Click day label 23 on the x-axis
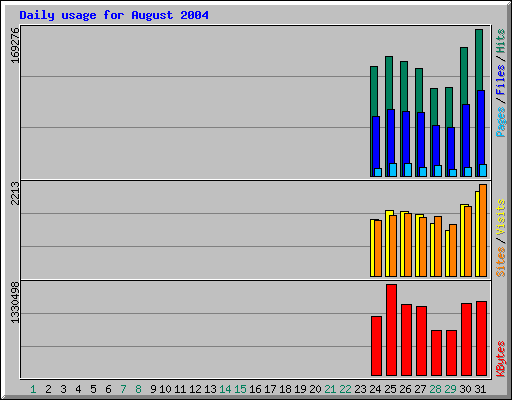The height and width of the screenshot is (400, 512). coord(360,389)
